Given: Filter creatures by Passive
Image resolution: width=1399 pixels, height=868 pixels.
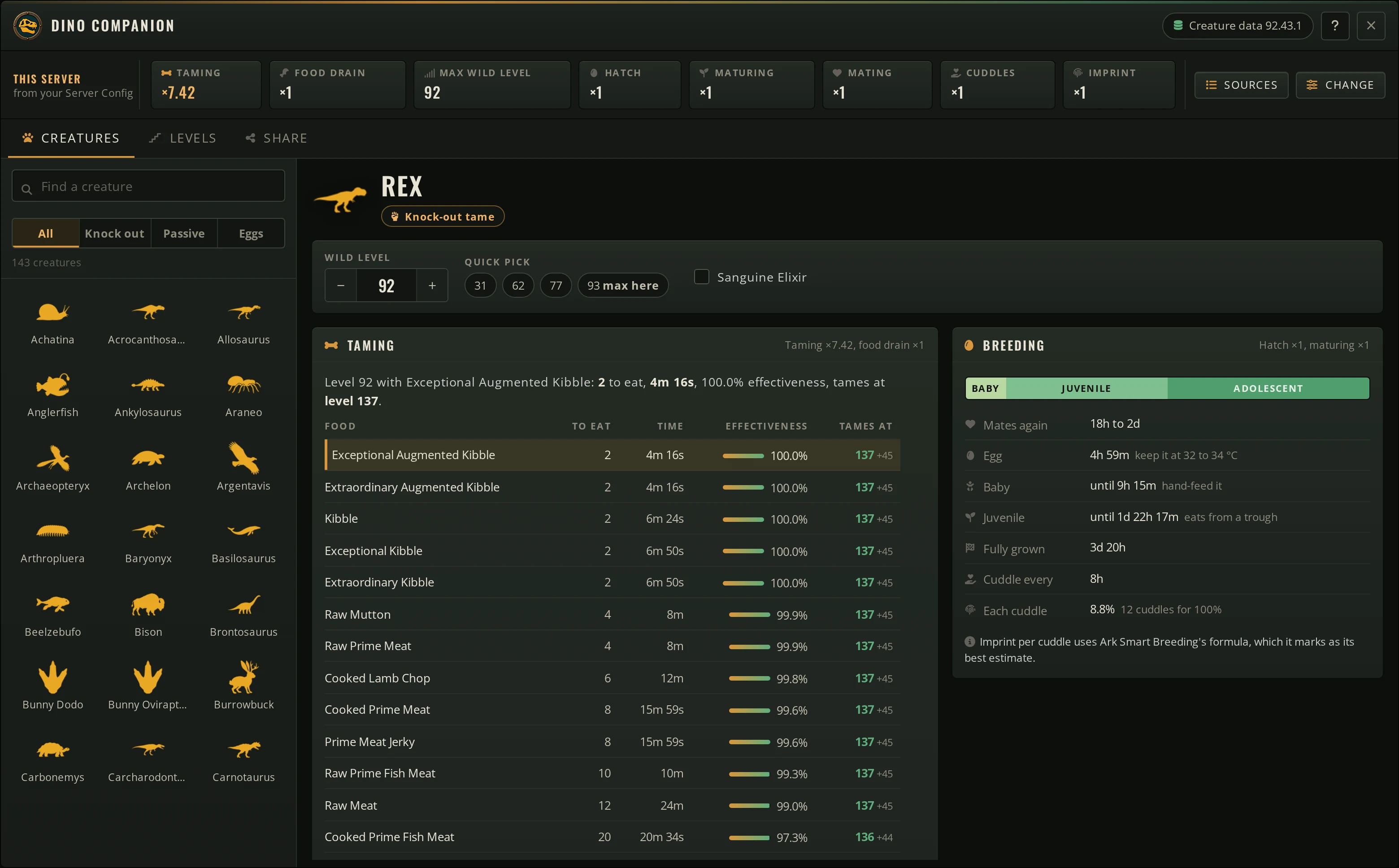Looking at the screenshot, I should (x=184, y=234).
